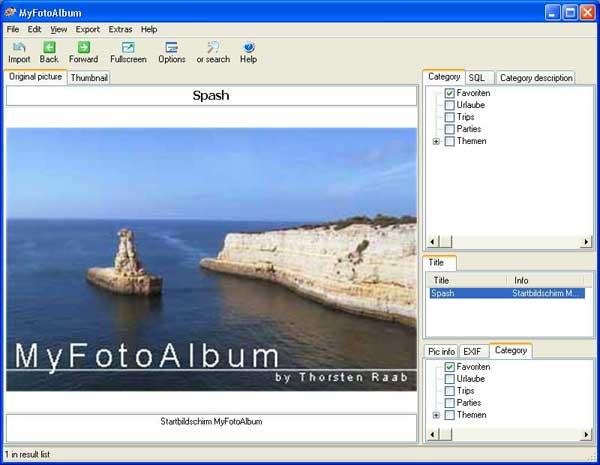Viewport: 600px width, 465px height.
Task: Click right scroll arrow in top category tree
Action: [586, 242]
